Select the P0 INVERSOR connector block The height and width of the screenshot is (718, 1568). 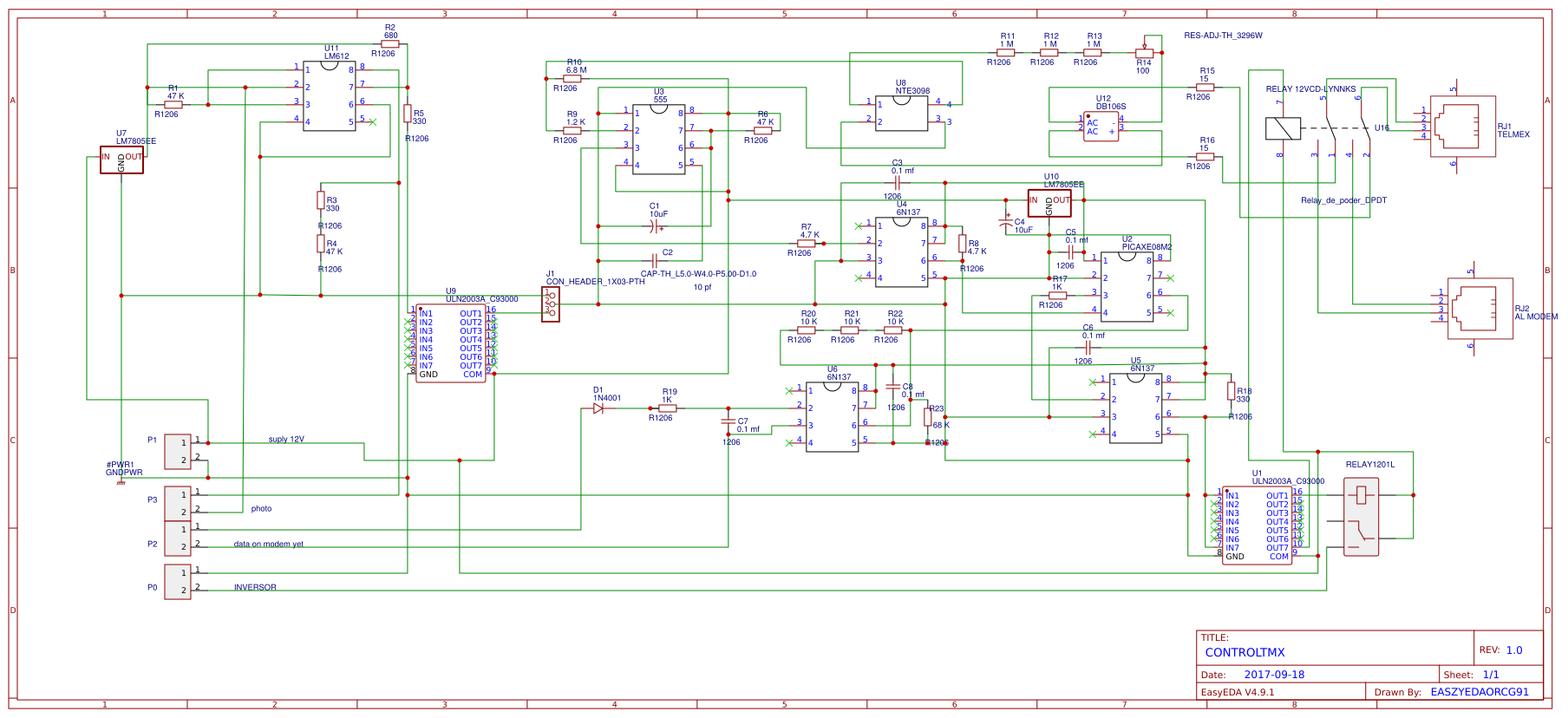(178, 581)
